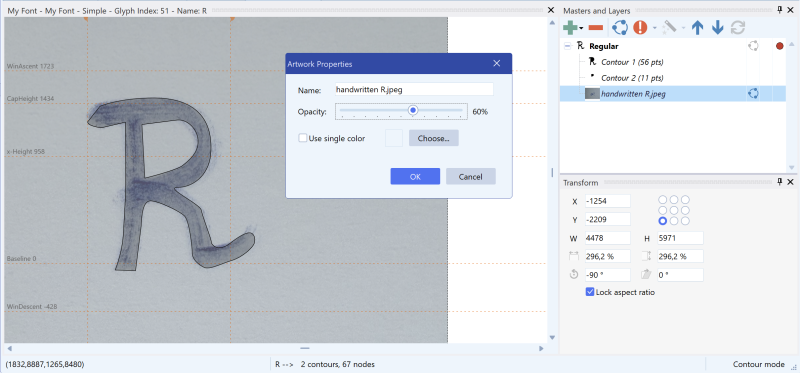Select the Regular master row
The width and height of the screenshot is (800, 373).
pyautogui.click(x=672, y=46)
